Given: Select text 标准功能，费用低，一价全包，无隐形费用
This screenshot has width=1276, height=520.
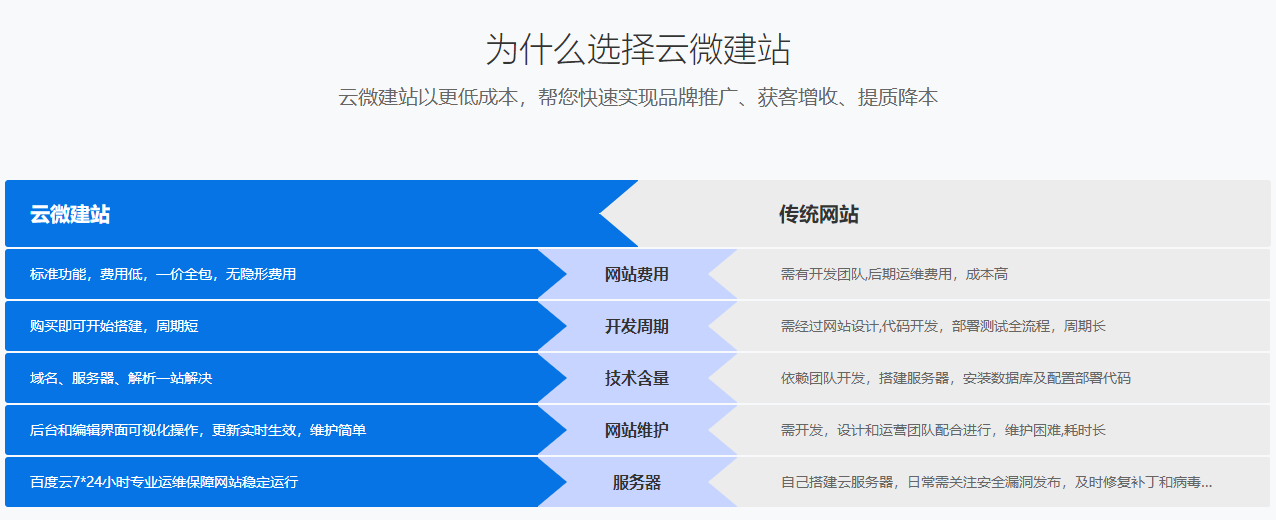Looking at the screenshot, I should (x=163, y=274).
